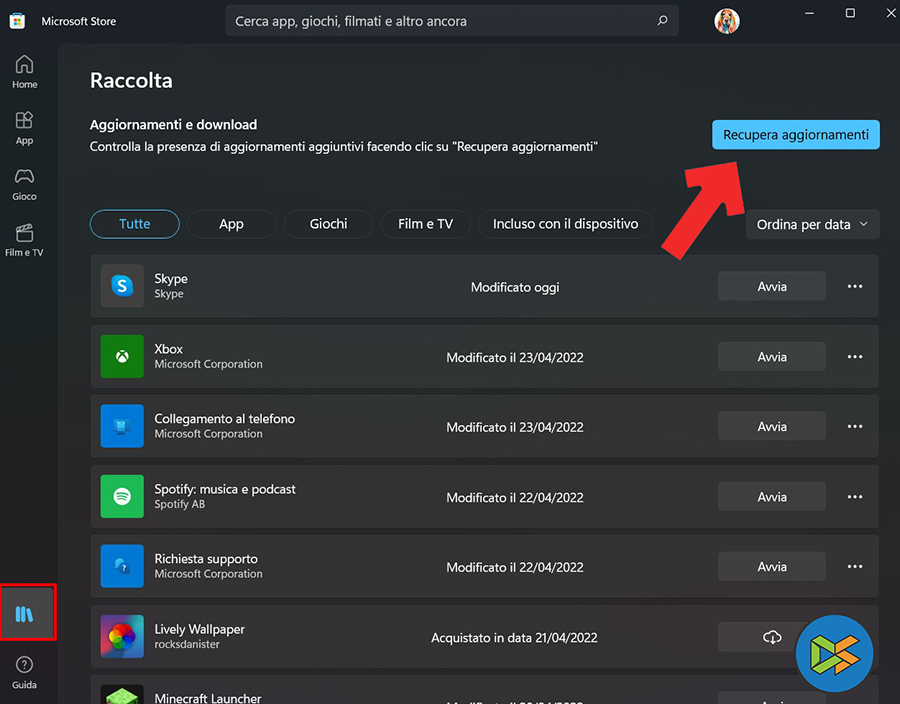Select the Giochi filter tab
Viewport: 900px width, 704px height.
point(328,224)
